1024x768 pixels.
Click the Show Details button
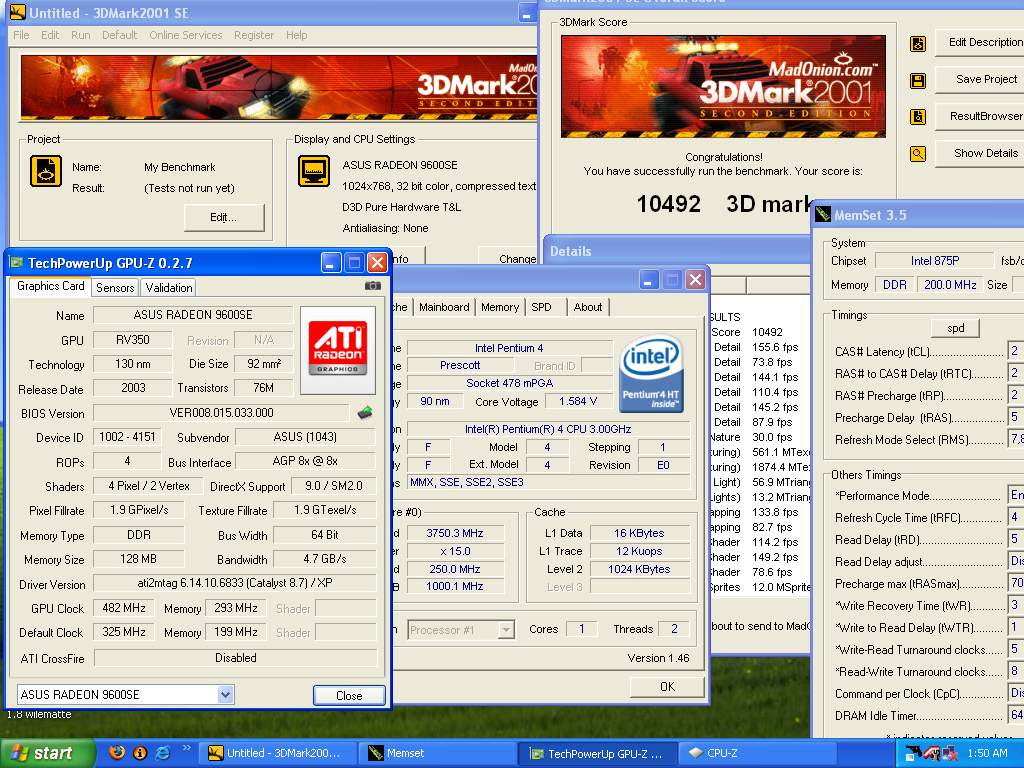click(x=979, y=153)
